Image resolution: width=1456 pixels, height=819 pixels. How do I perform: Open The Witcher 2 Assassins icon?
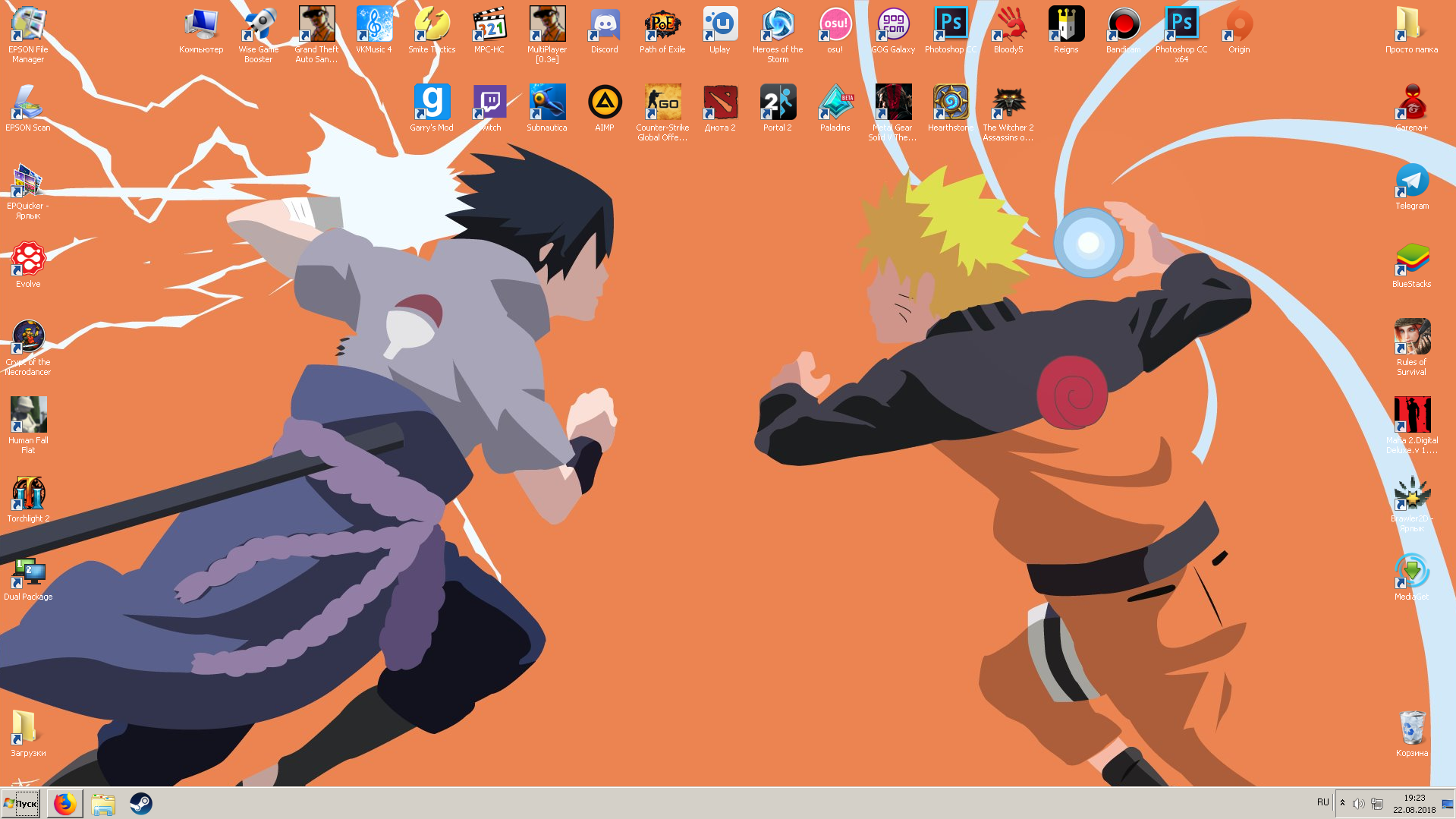[x=1008, y=112]
